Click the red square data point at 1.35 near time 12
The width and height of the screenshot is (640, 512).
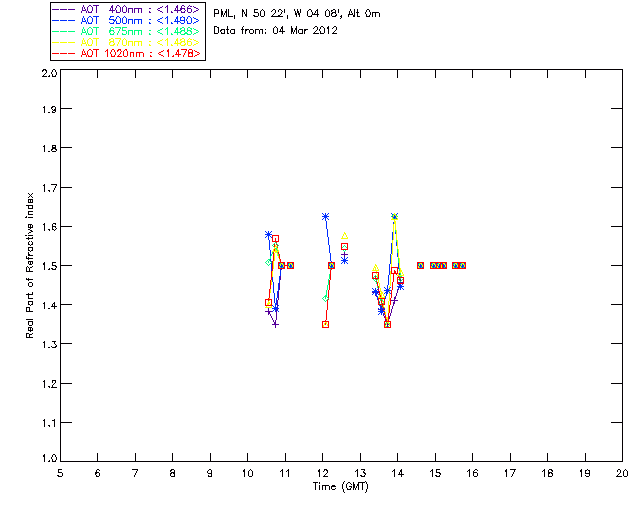click(325, 325)
